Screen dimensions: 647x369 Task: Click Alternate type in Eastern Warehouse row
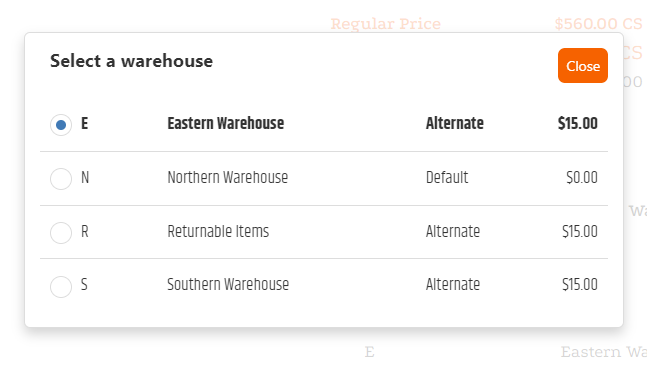455,123
